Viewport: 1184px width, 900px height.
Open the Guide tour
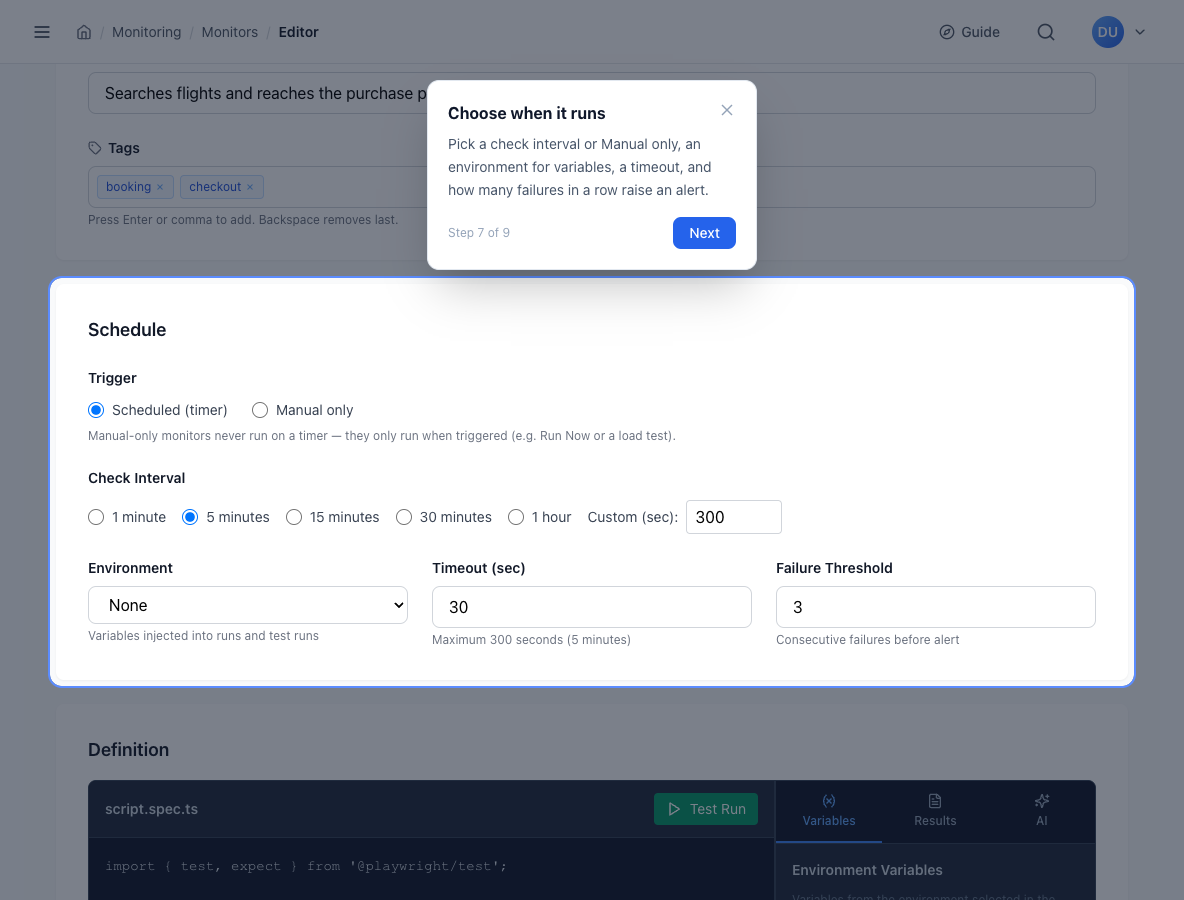(x=970, y=32)
